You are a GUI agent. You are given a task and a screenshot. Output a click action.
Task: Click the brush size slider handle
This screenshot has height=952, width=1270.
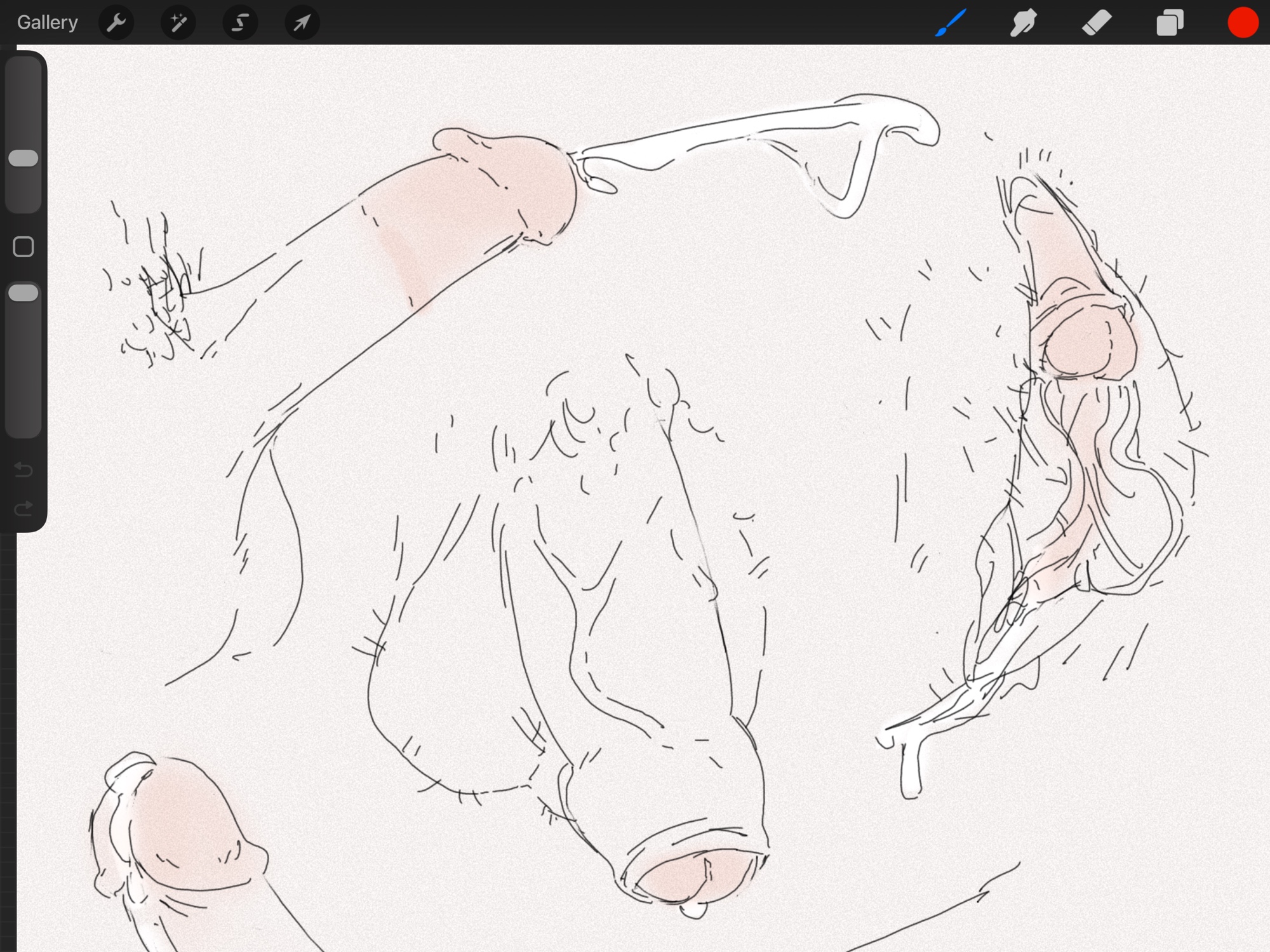coord(23,158)
